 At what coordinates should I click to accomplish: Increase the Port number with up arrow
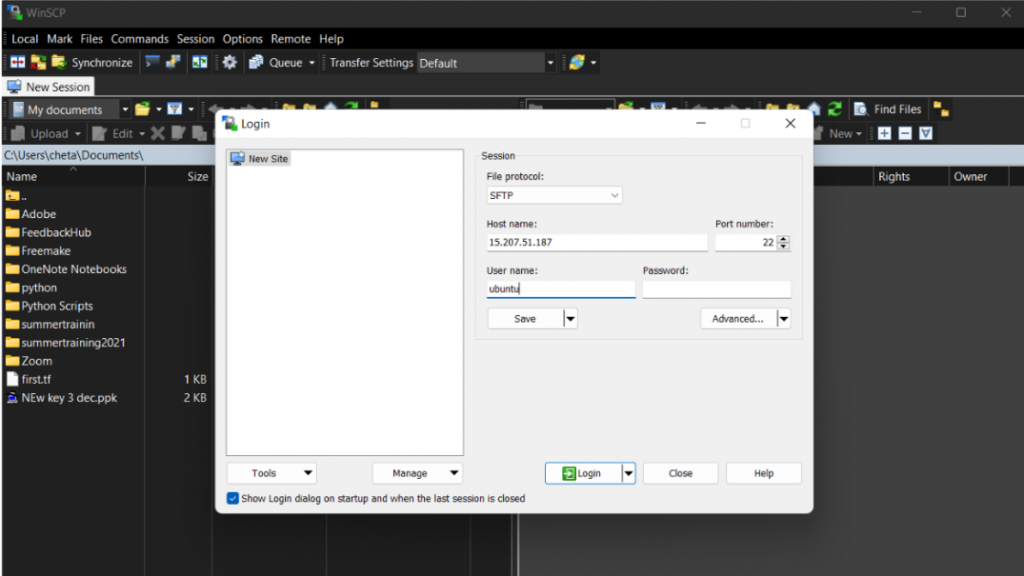[784, 238]
